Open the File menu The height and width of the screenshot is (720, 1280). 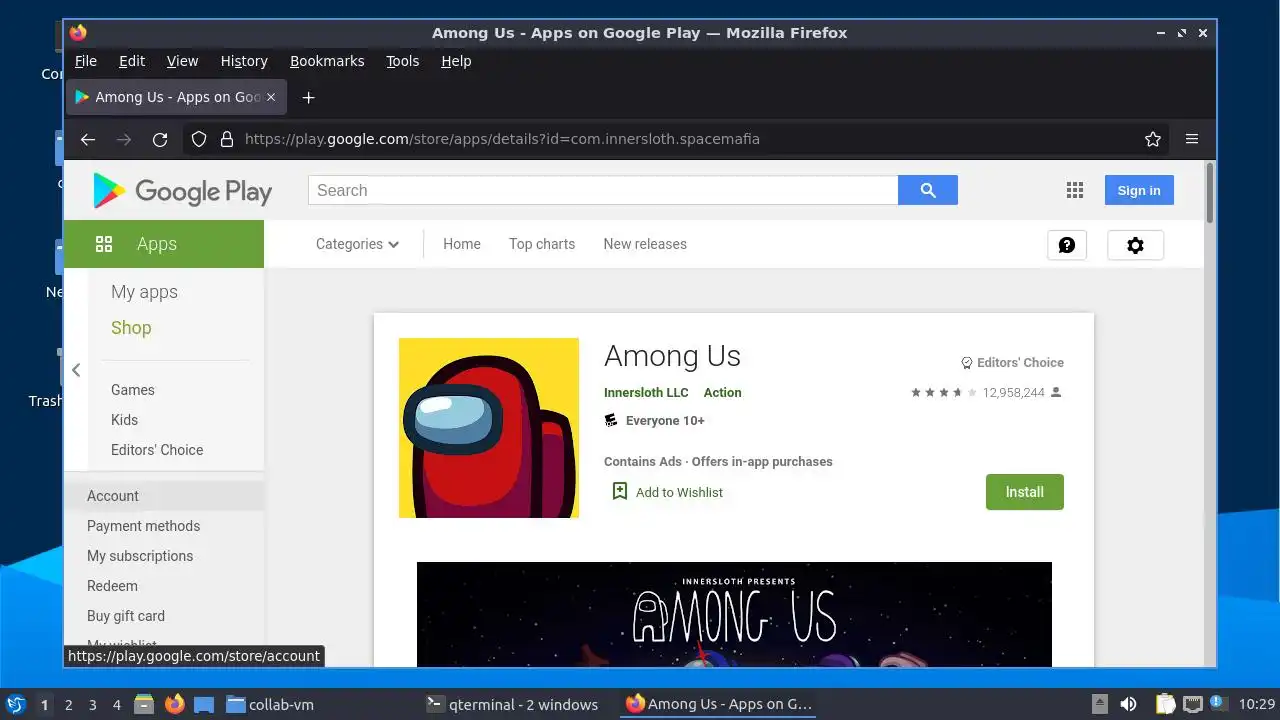coord(86,61)
